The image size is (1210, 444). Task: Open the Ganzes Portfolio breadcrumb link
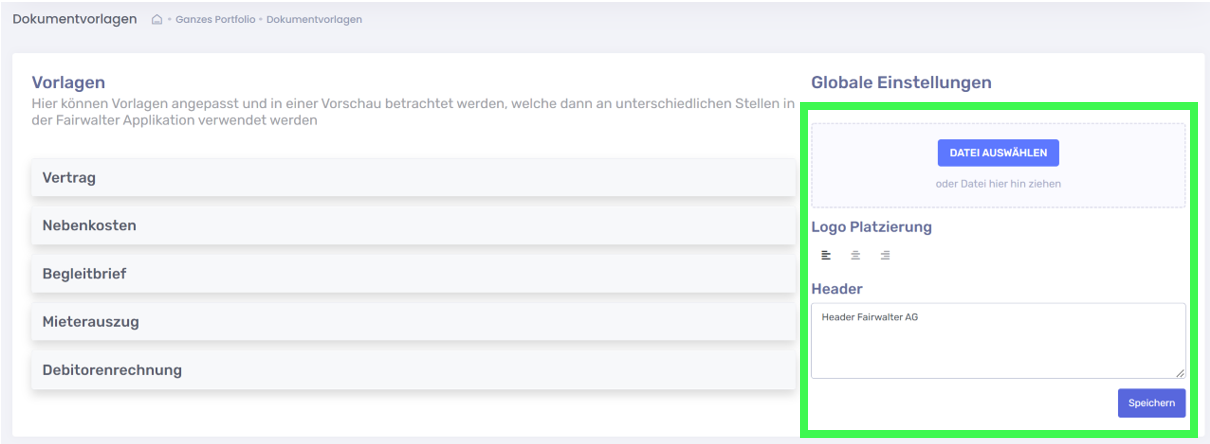pyautogui.click(x=216, y=20)
